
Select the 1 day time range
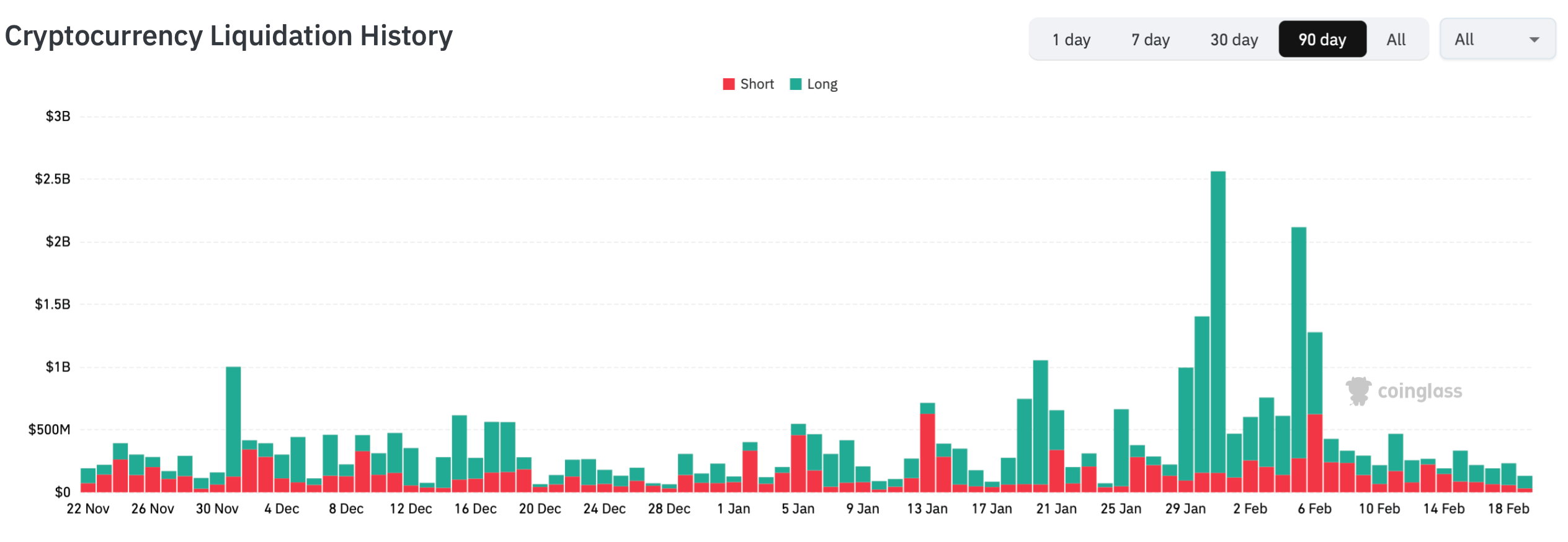1071,40
